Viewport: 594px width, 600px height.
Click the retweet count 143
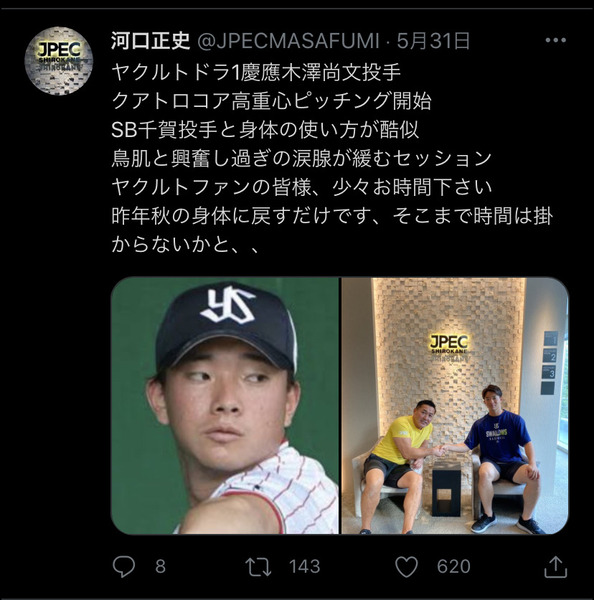pyautogui.click(x=305, y=567)
